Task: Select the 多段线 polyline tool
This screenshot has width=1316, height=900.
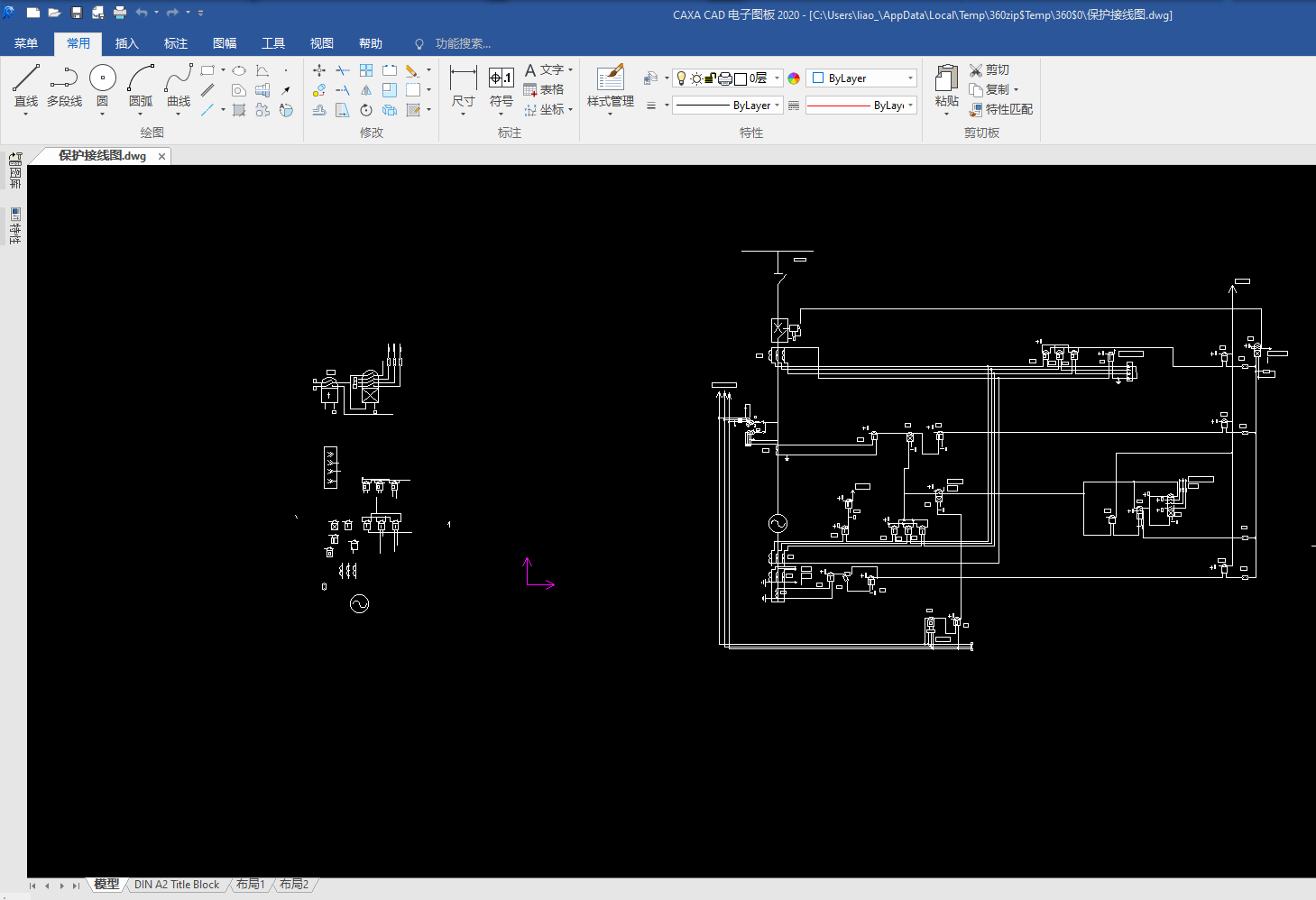Action: pos(64,87)
